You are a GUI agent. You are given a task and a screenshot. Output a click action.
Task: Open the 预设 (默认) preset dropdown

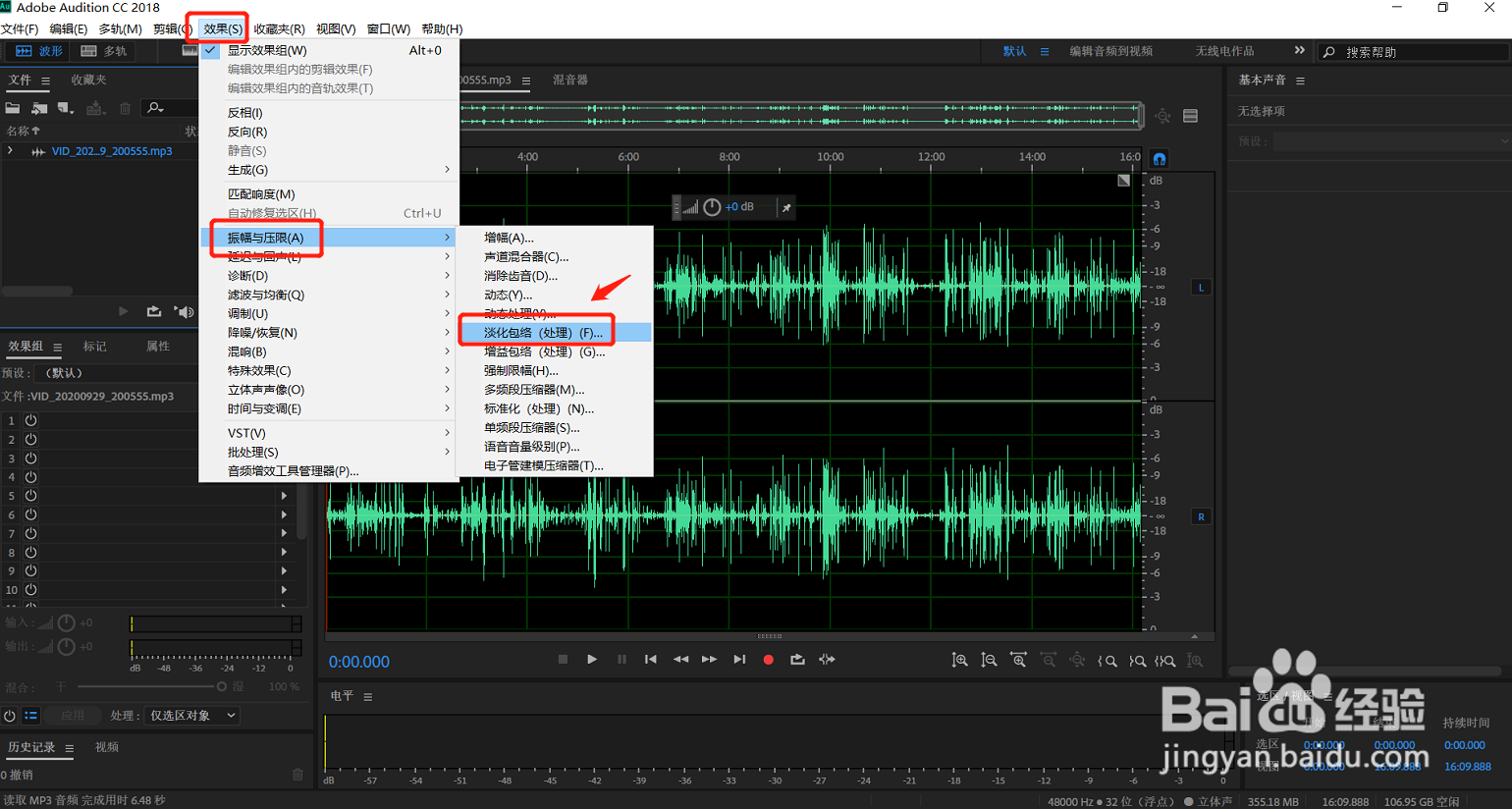116,373
